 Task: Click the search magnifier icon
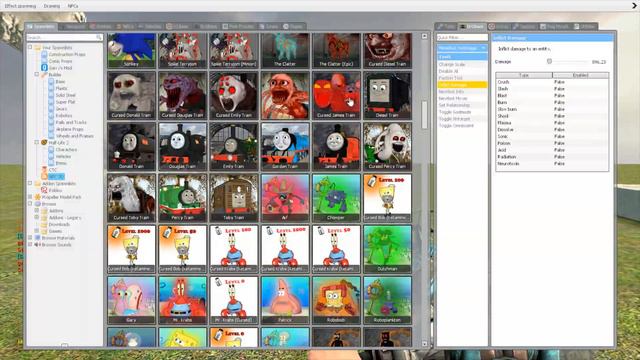[x=98, y=37]
